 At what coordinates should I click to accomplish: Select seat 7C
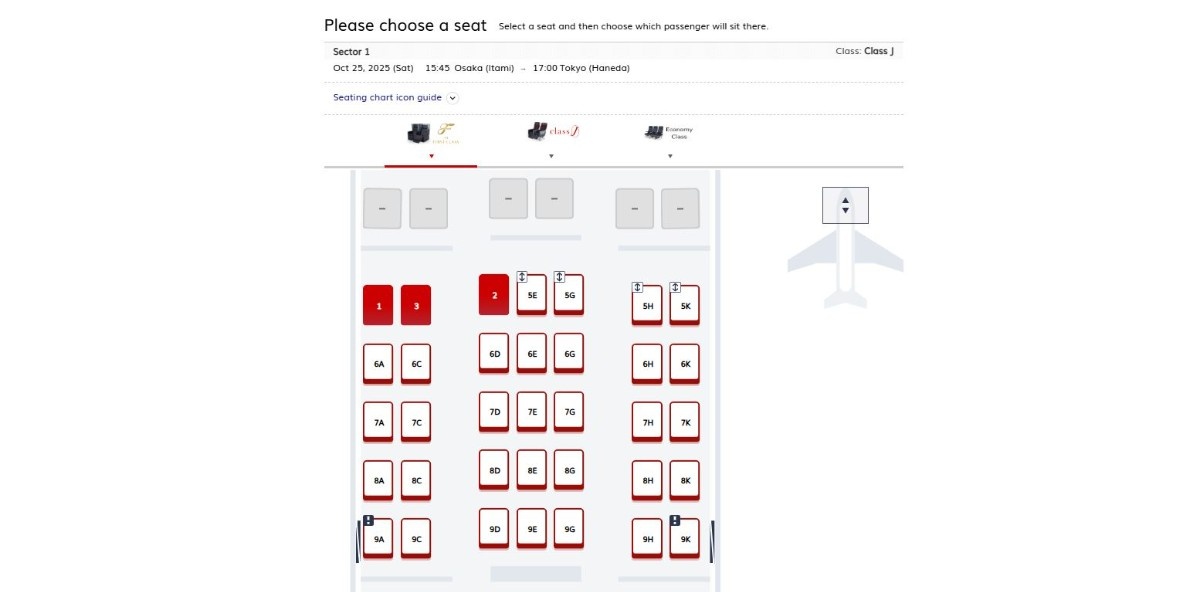tap(416, 421)
